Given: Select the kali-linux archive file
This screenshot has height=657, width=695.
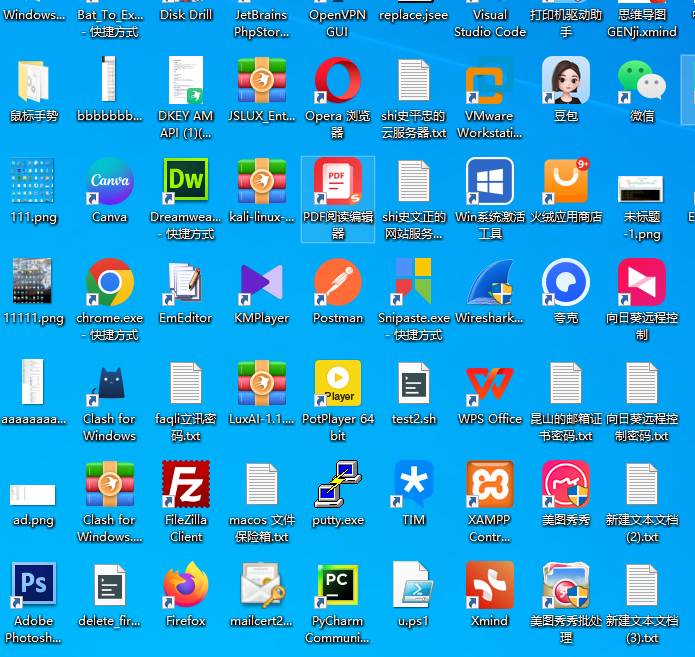Looking at the screenshot, I should pyautogui.click(x=262, y=181).
